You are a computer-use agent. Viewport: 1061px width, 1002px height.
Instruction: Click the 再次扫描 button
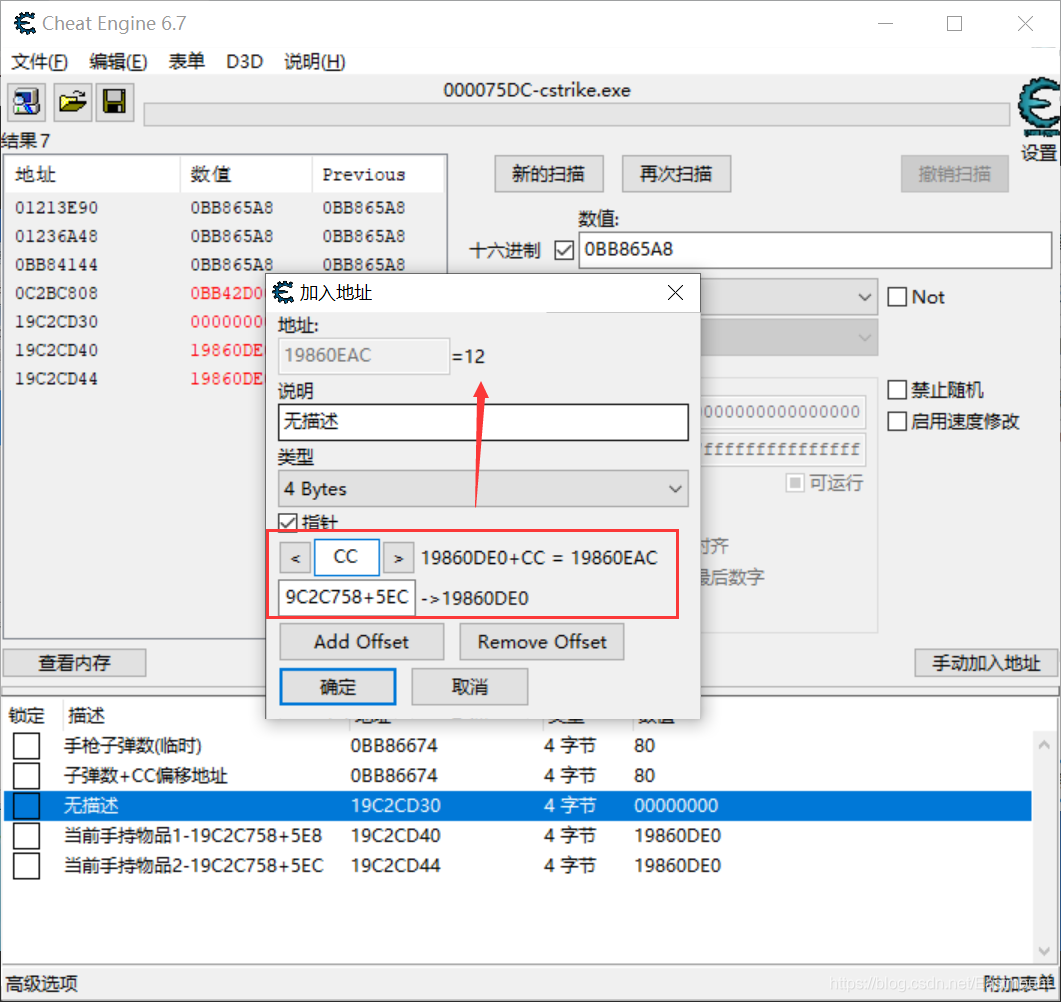click(676, 174)
